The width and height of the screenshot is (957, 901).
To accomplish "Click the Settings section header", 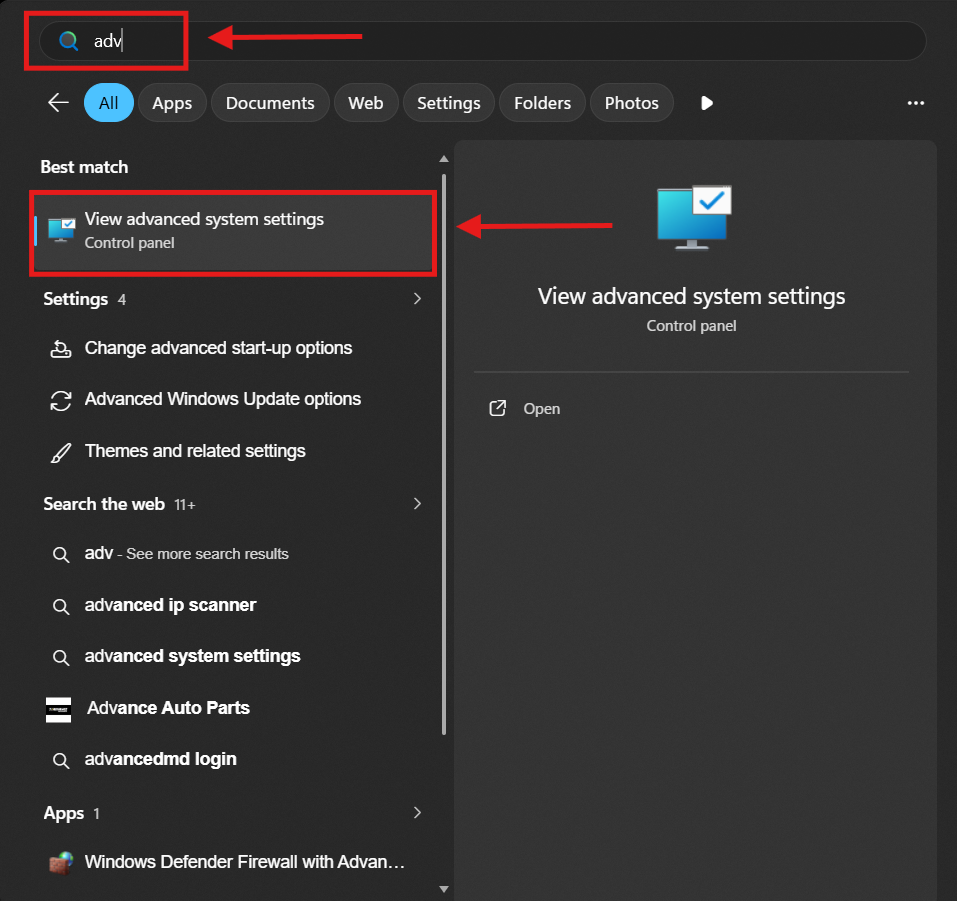I will (x=76, y=299).
